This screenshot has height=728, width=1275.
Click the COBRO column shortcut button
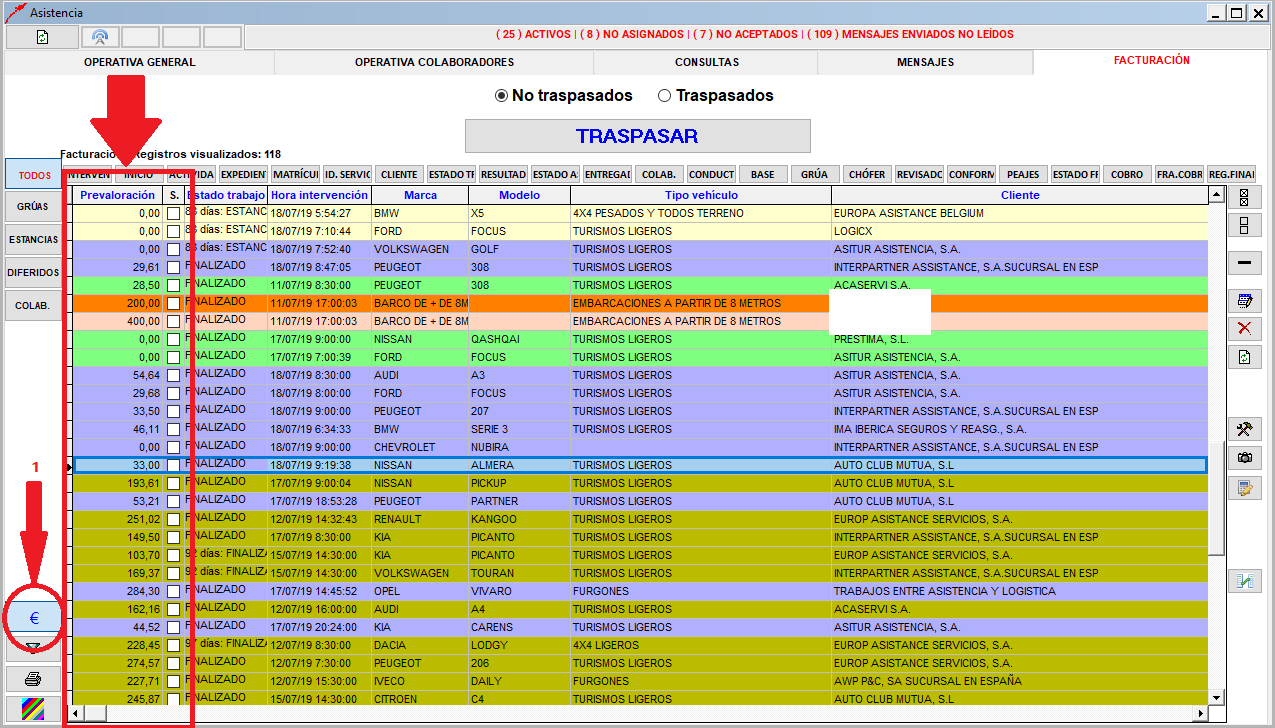point(1127,174)
